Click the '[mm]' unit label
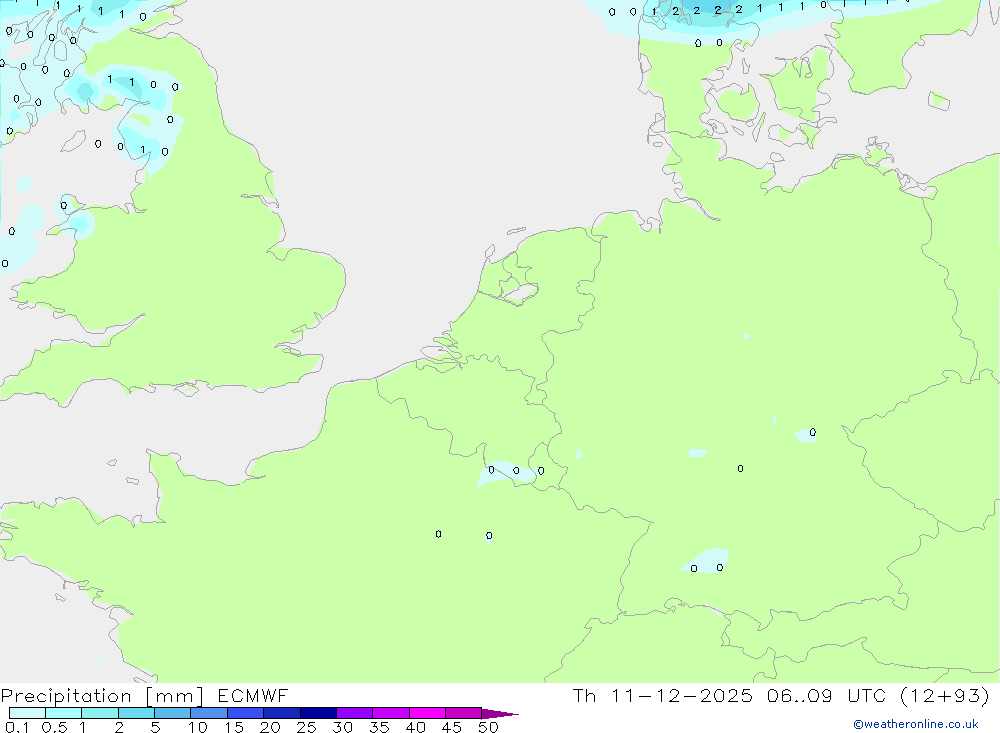 [175, 696]
